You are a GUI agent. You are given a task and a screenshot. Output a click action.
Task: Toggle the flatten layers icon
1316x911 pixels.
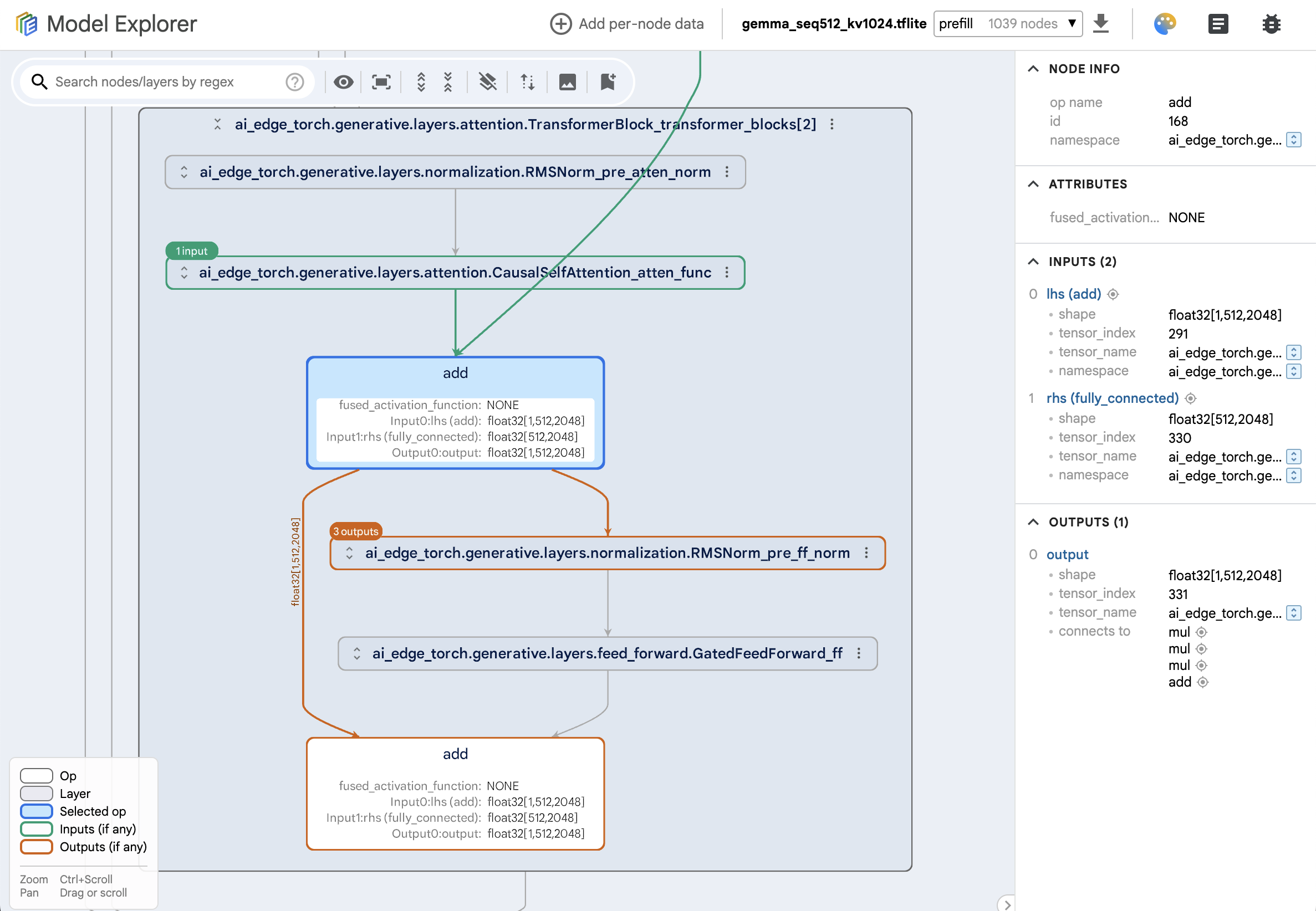coord(487,81)
